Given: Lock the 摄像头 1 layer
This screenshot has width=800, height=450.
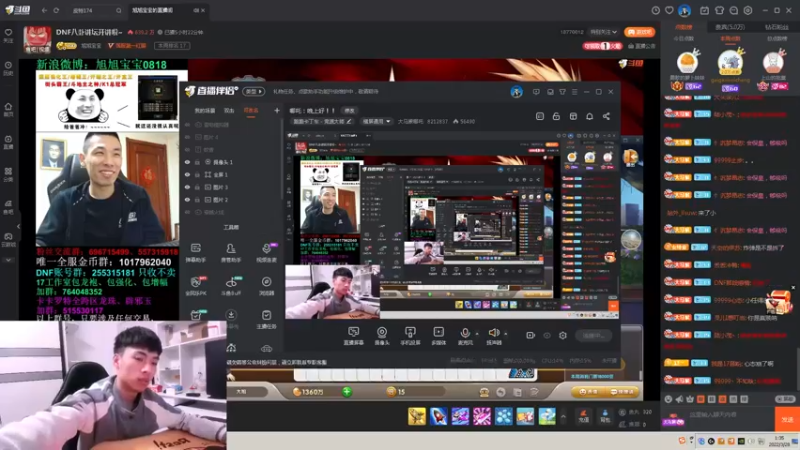Looking at the screenshot, I should click(197, 162).
